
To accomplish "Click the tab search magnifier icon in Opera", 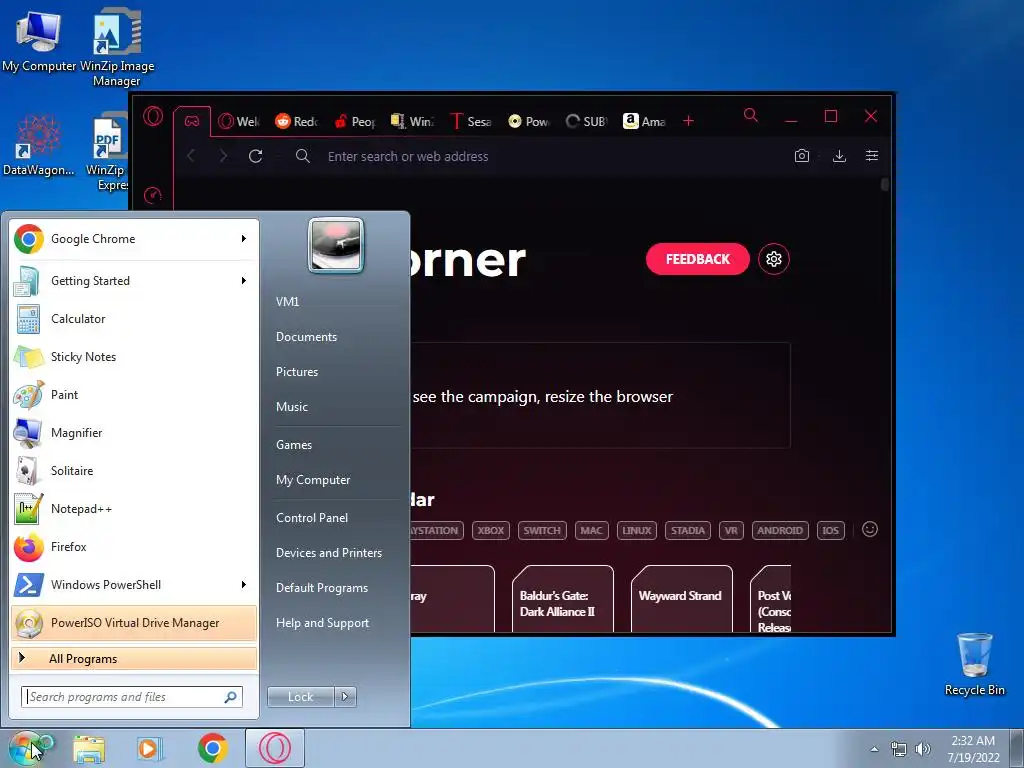I will point(751,116).
